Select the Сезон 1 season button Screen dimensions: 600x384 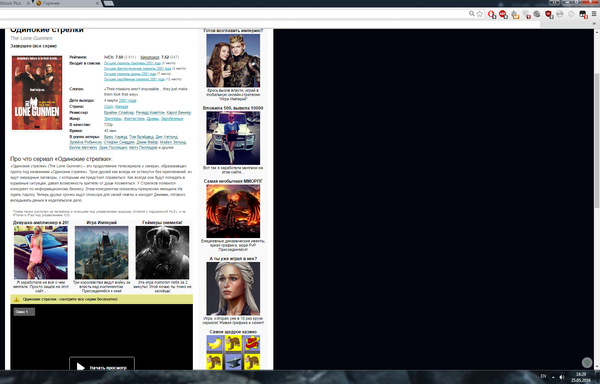(24, 312)
